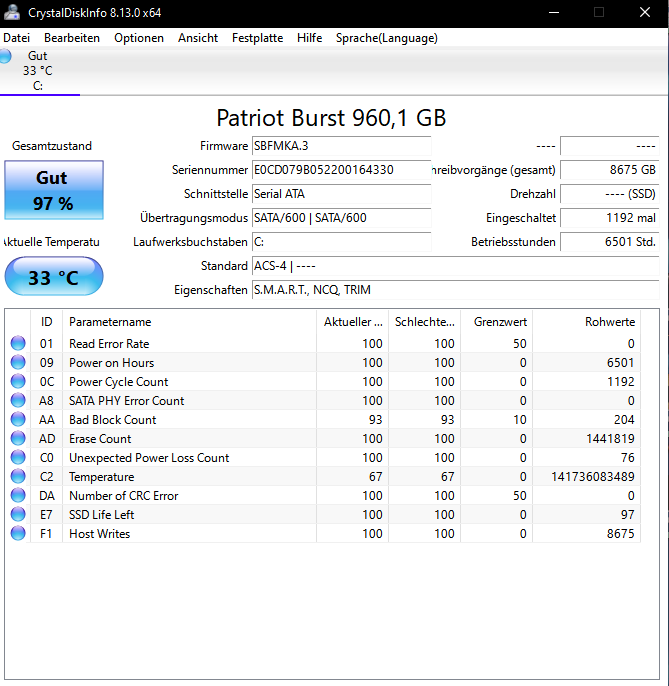
Task: Click the Rohwerte column header
Action: [x=587, y=322]
